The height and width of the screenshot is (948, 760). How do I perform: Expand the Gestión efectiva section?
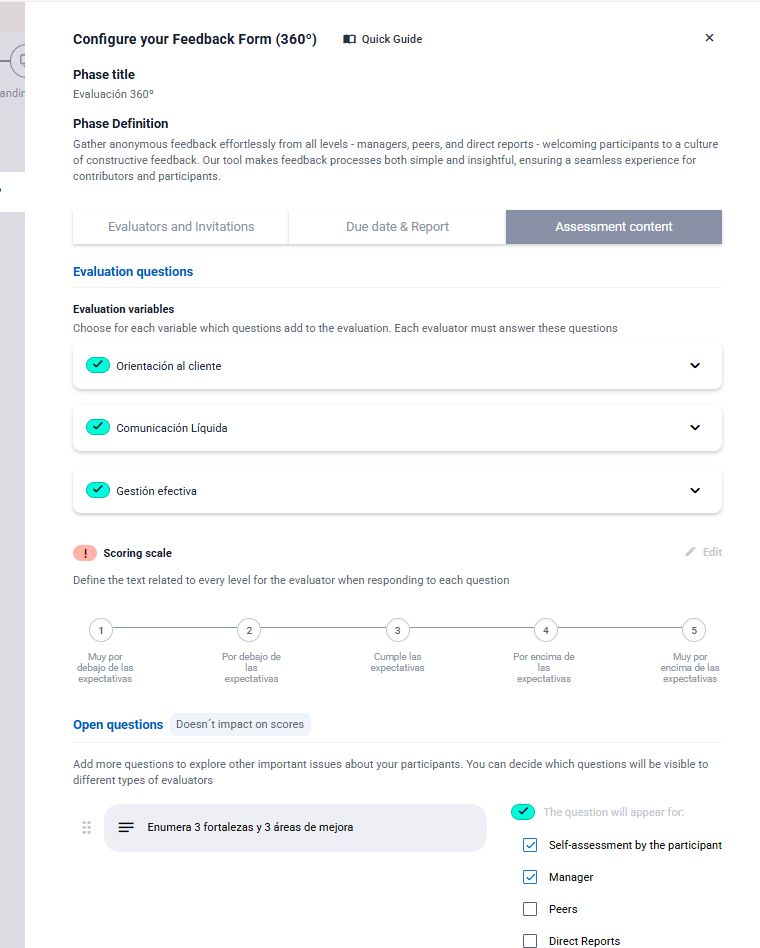tap(695, 491)
